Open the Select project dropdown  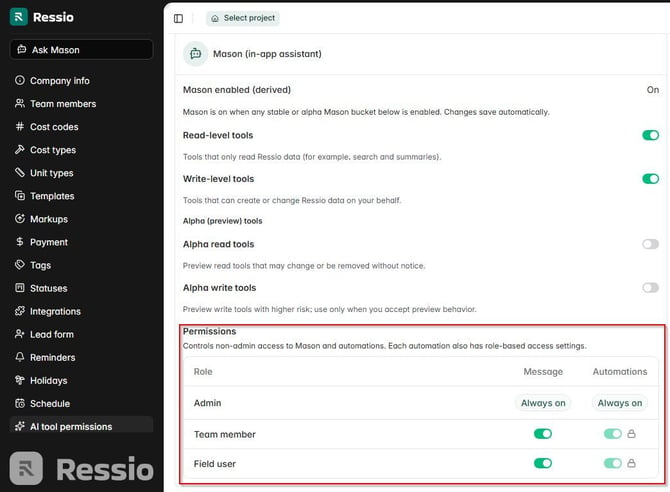click(243, 18)
